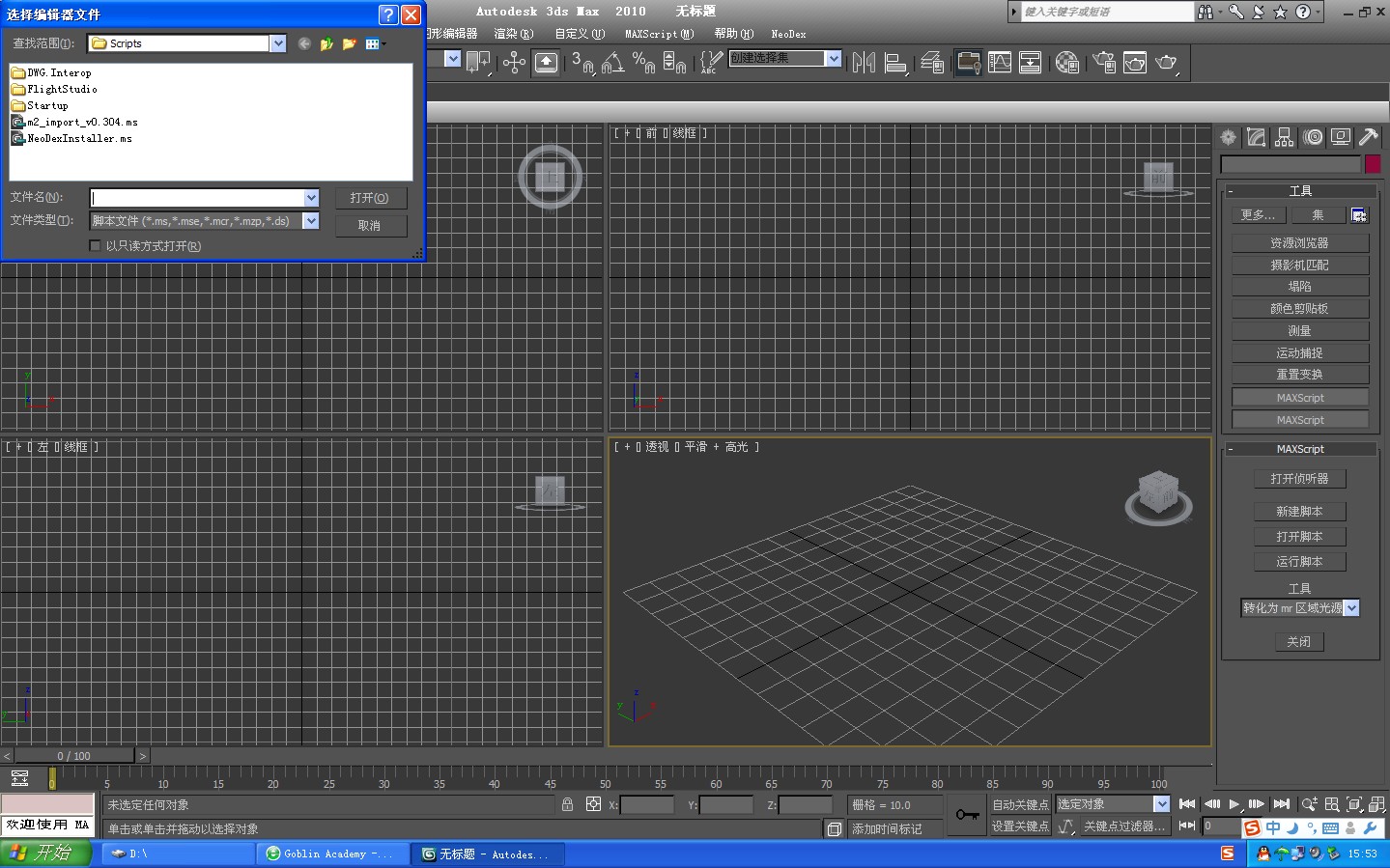
Task: Expand the look-in Scripts folder dropdown
Action: (278, 43)
